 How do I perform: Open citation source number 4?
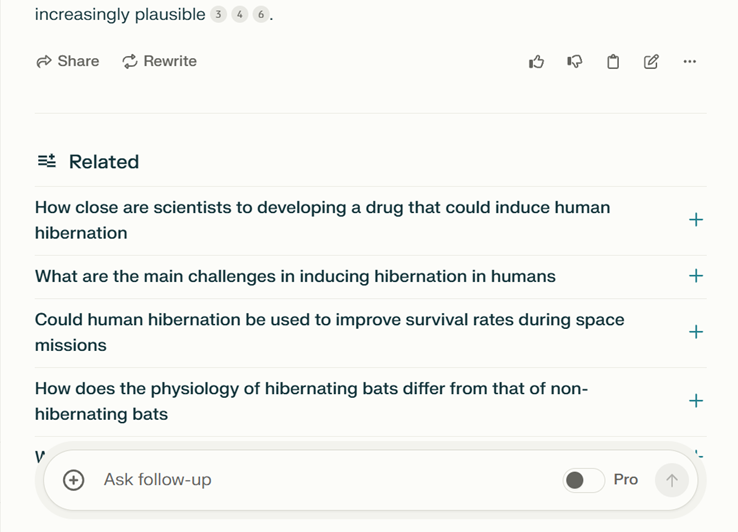(x=240, y=15)
